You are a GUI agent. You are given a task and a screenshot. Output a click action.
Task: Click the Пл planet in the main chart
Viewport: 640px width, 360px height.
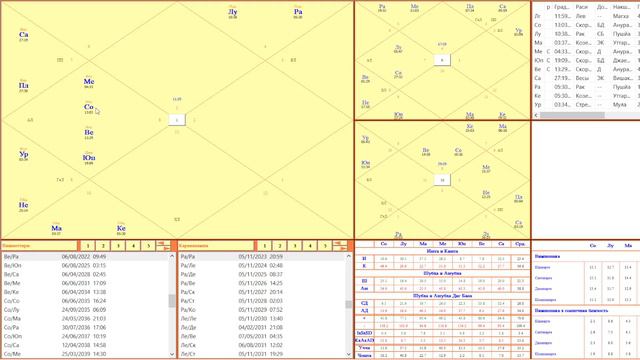(24, 86)
